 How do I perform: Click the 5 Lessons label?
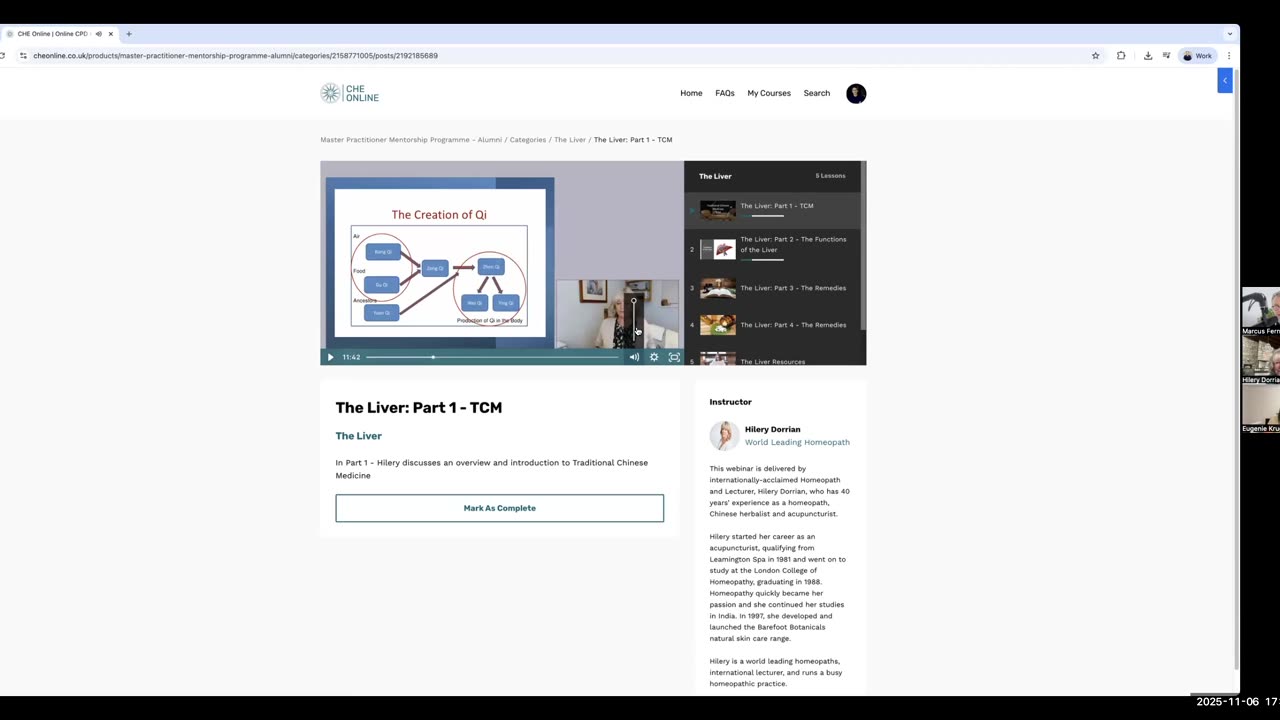pyautogui.click(x=830, y=176)
